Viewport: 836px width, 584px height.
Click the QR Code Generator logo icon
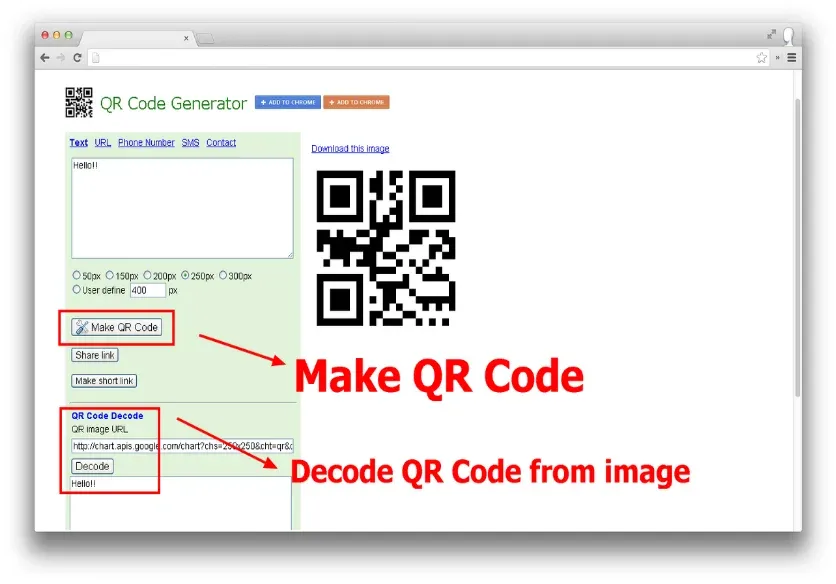click(79, 102)
